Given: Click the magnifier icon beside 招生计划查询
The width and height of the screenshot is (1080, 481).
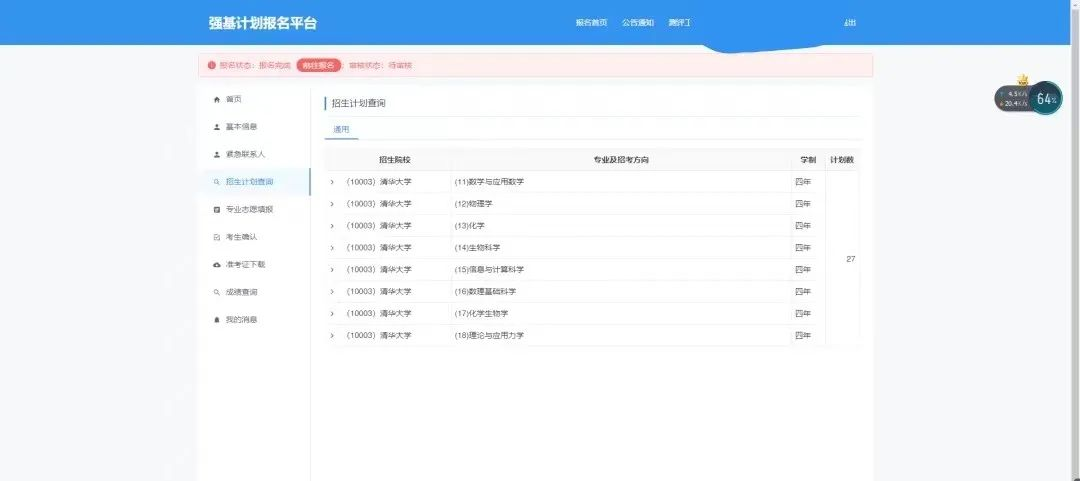Looking at the screenshot, I should click(217, 182).
